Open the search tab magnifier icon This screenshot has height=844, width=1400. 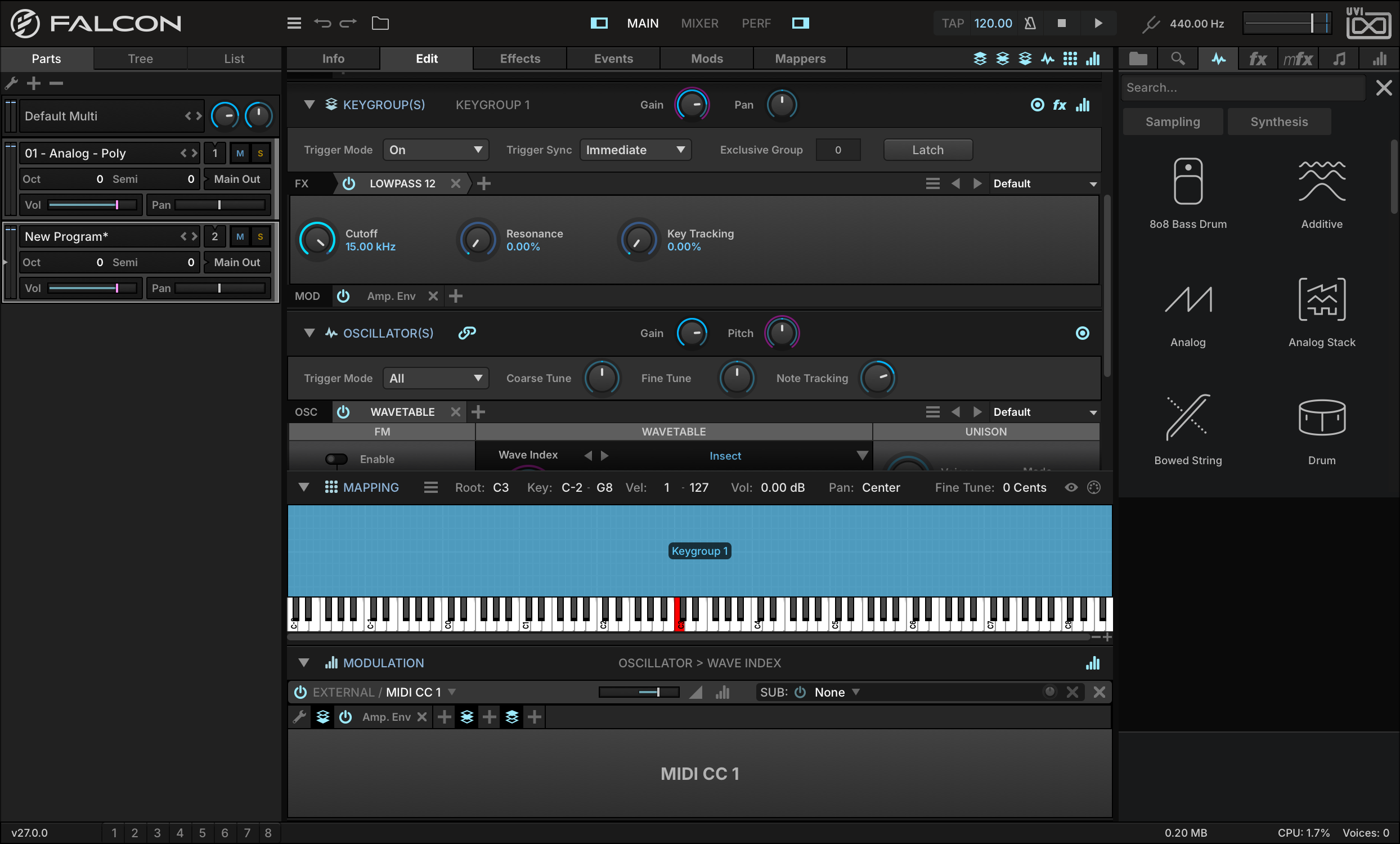coord(1178,59)
